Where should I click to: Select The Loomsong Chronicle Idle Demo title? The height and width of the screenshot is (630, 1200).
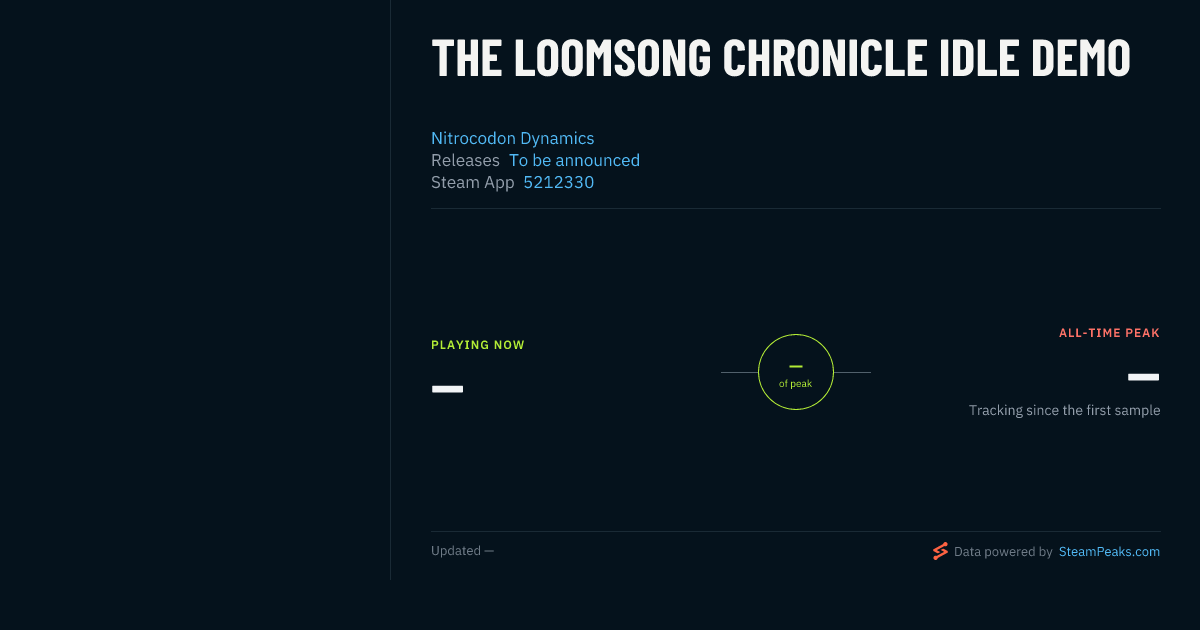tap(781, 58)
